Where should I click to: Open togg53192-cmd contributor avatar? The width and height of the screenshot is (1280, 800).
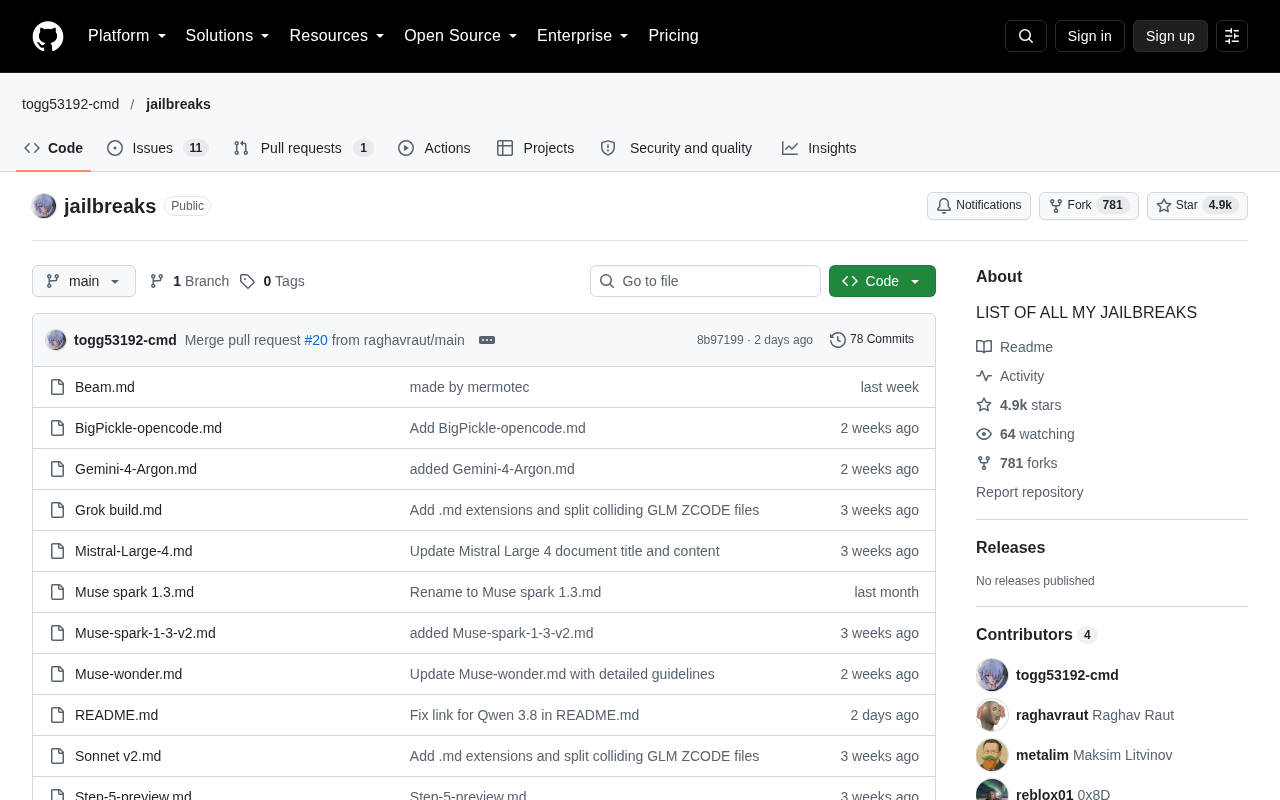point(992,675)
